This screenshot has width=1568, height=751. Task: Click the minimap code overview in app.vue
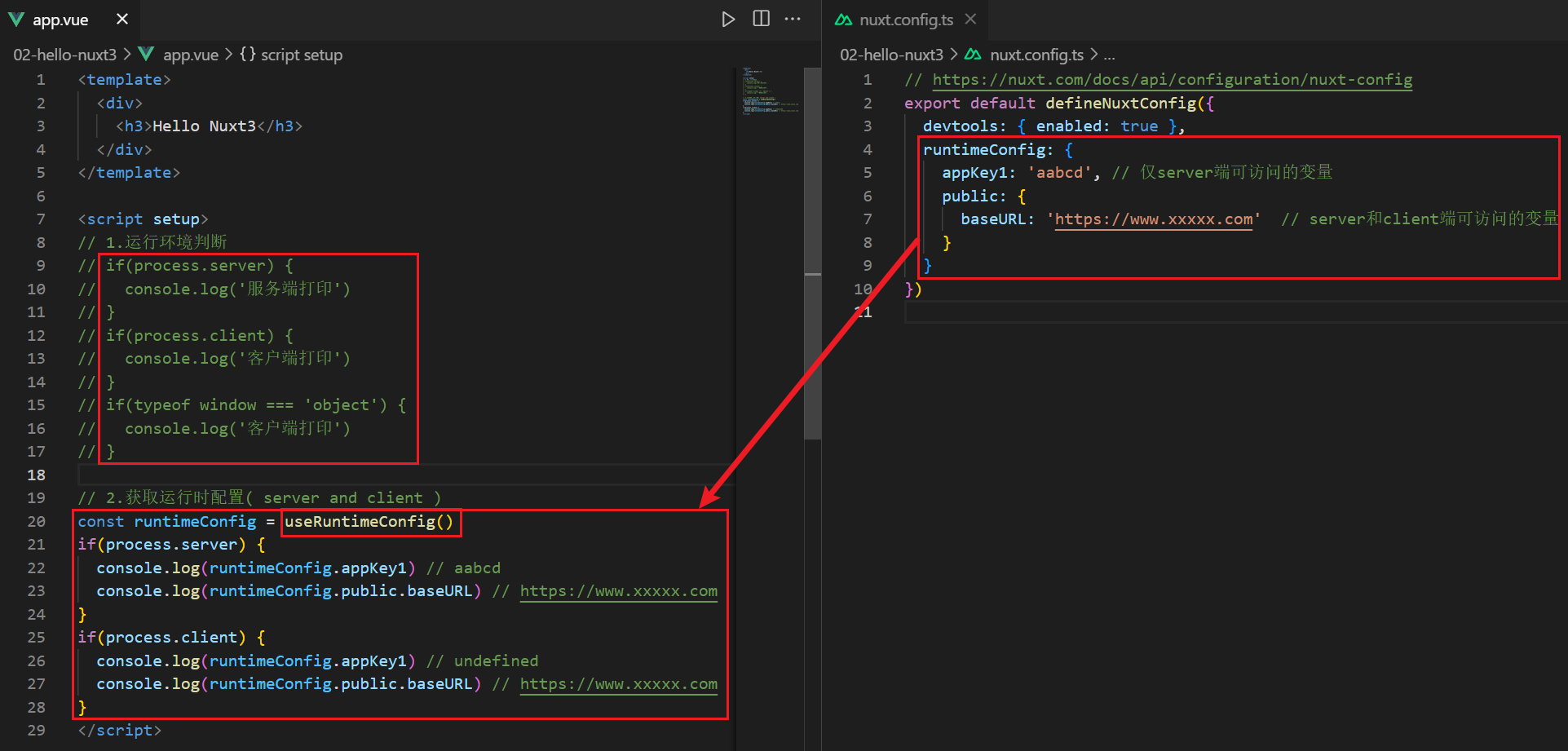(x=770, y=91)
